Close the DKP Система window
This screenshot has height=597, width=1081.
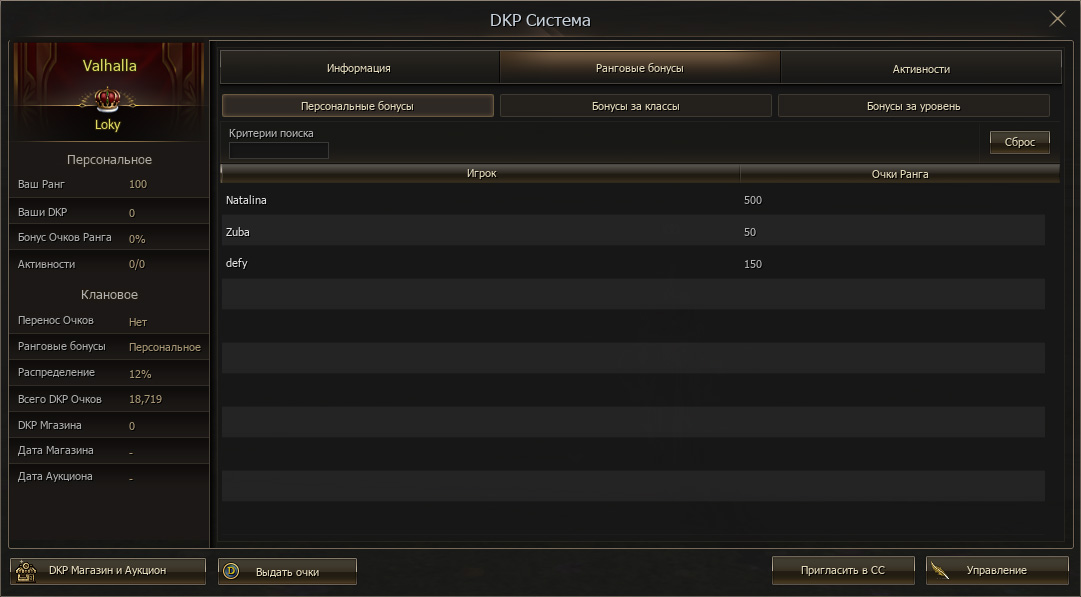[x=1057, y=19]
